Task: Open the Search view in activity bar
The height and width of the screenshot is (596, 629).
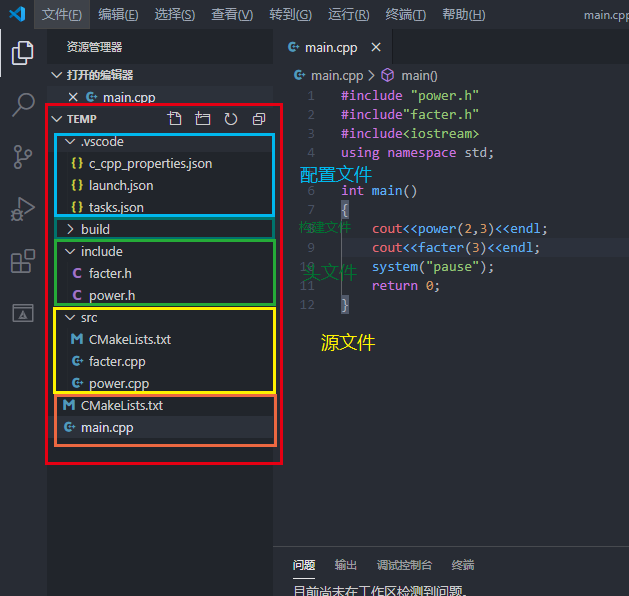Action: pos(22,104)
